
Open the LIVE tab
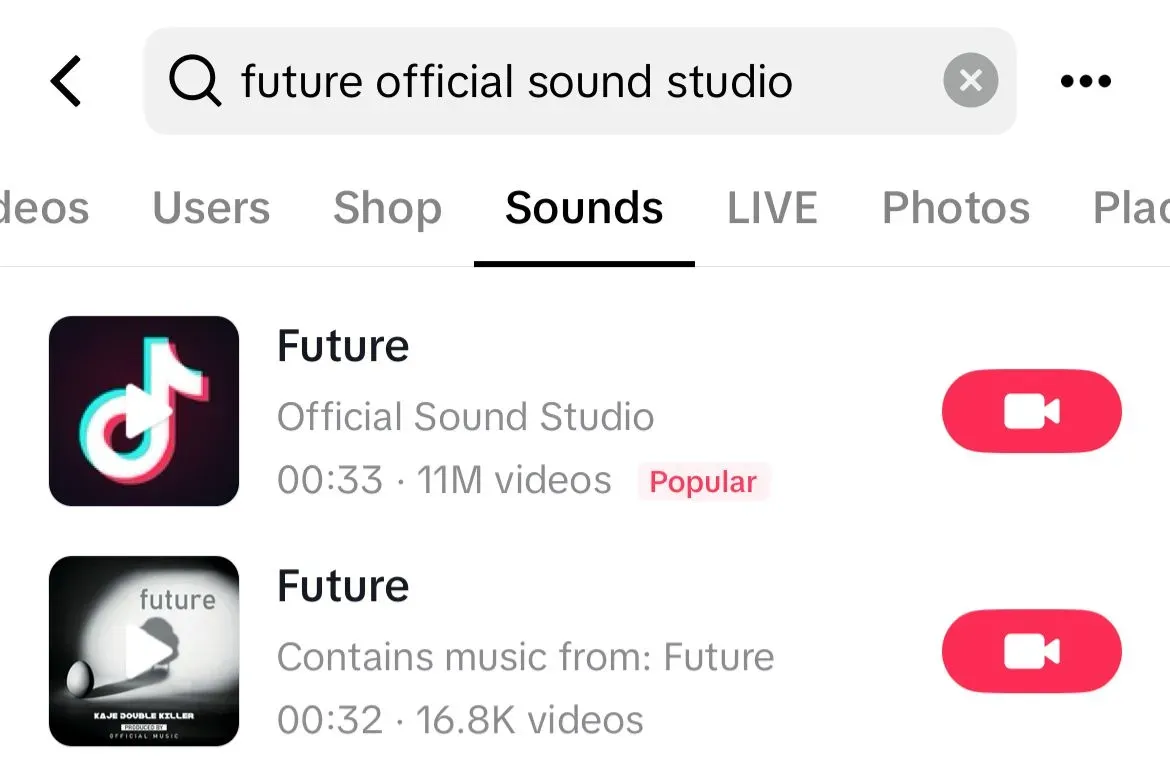click(772, 208)
